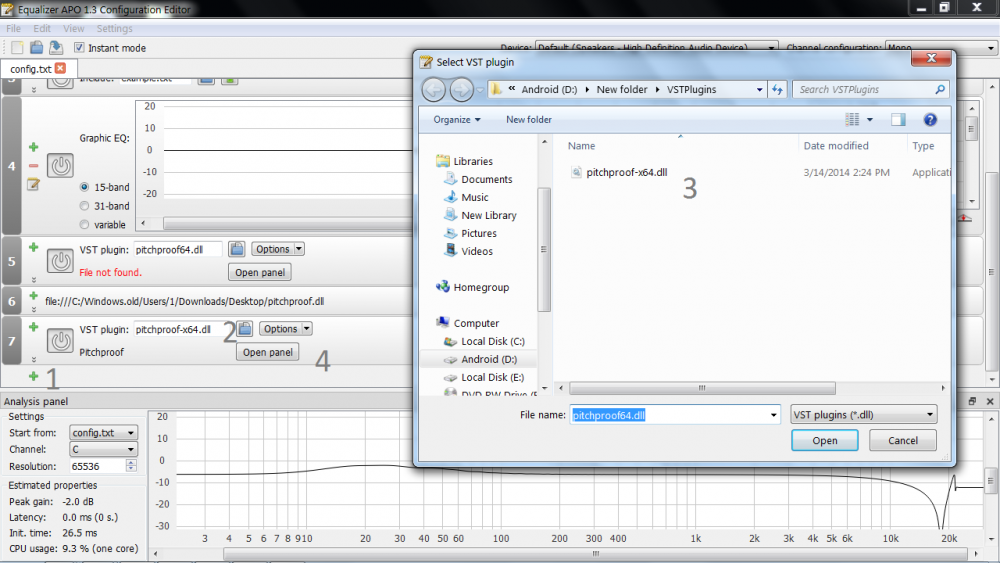Click Open panel for Pitchproof plugin
Viewport: 1000px width, 563px height.
[268, 352]
